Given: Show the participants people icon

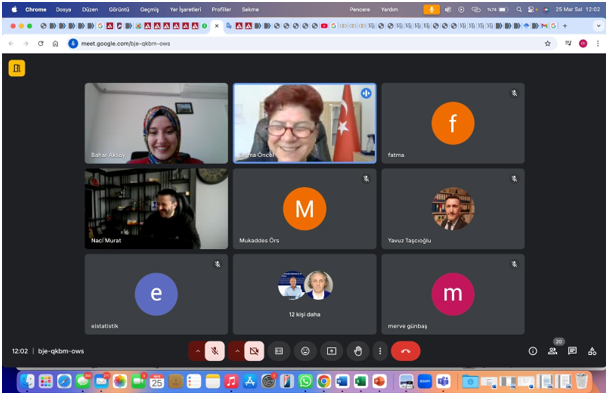Looking at the screenshot, I should [x=553, y=351].
